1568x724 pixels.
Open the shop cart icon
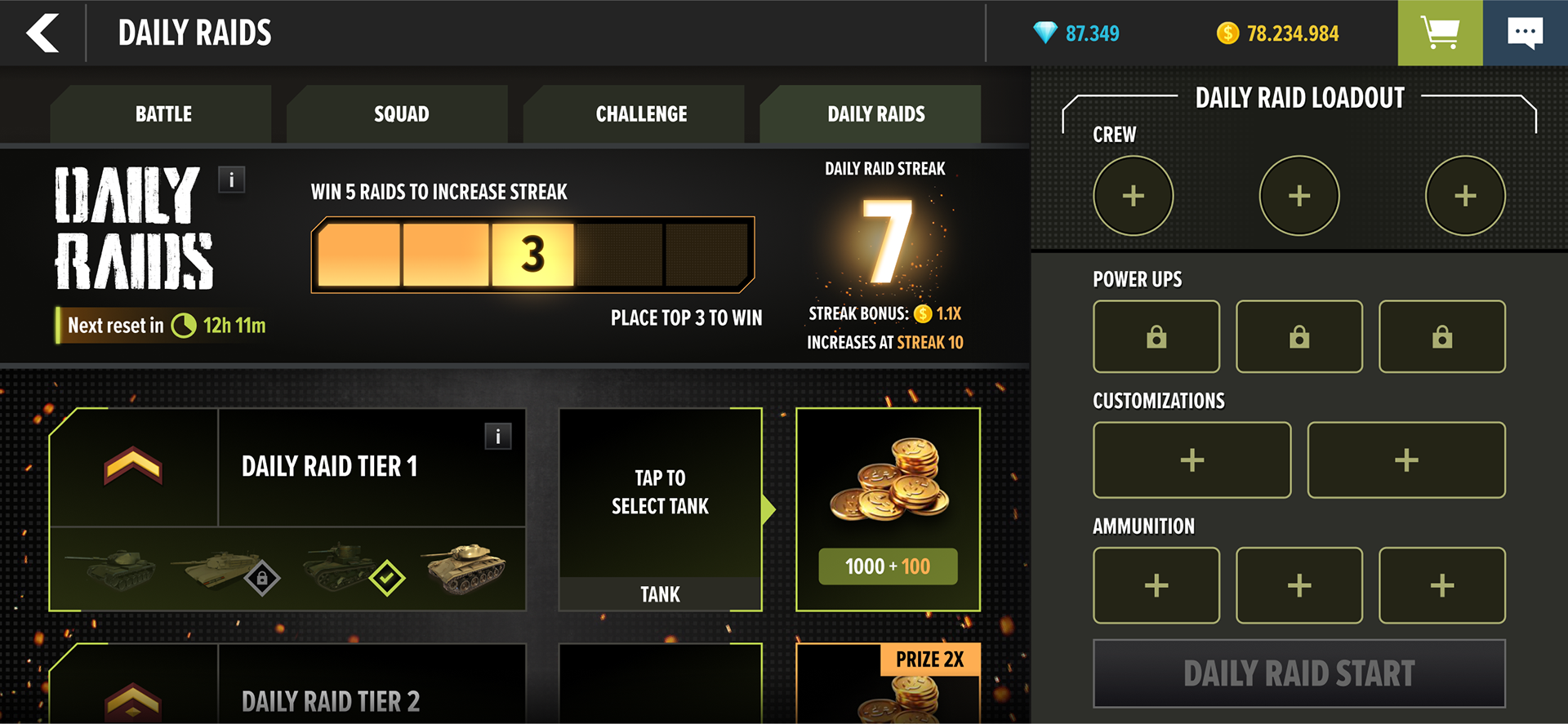[1440, 33]
